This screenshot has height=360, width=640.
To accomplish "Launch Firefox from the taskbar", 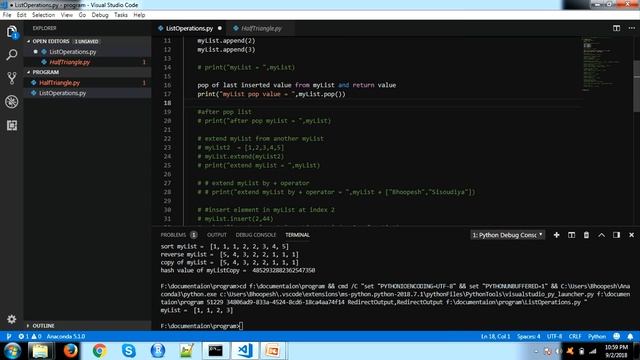I will coord(70,351).
